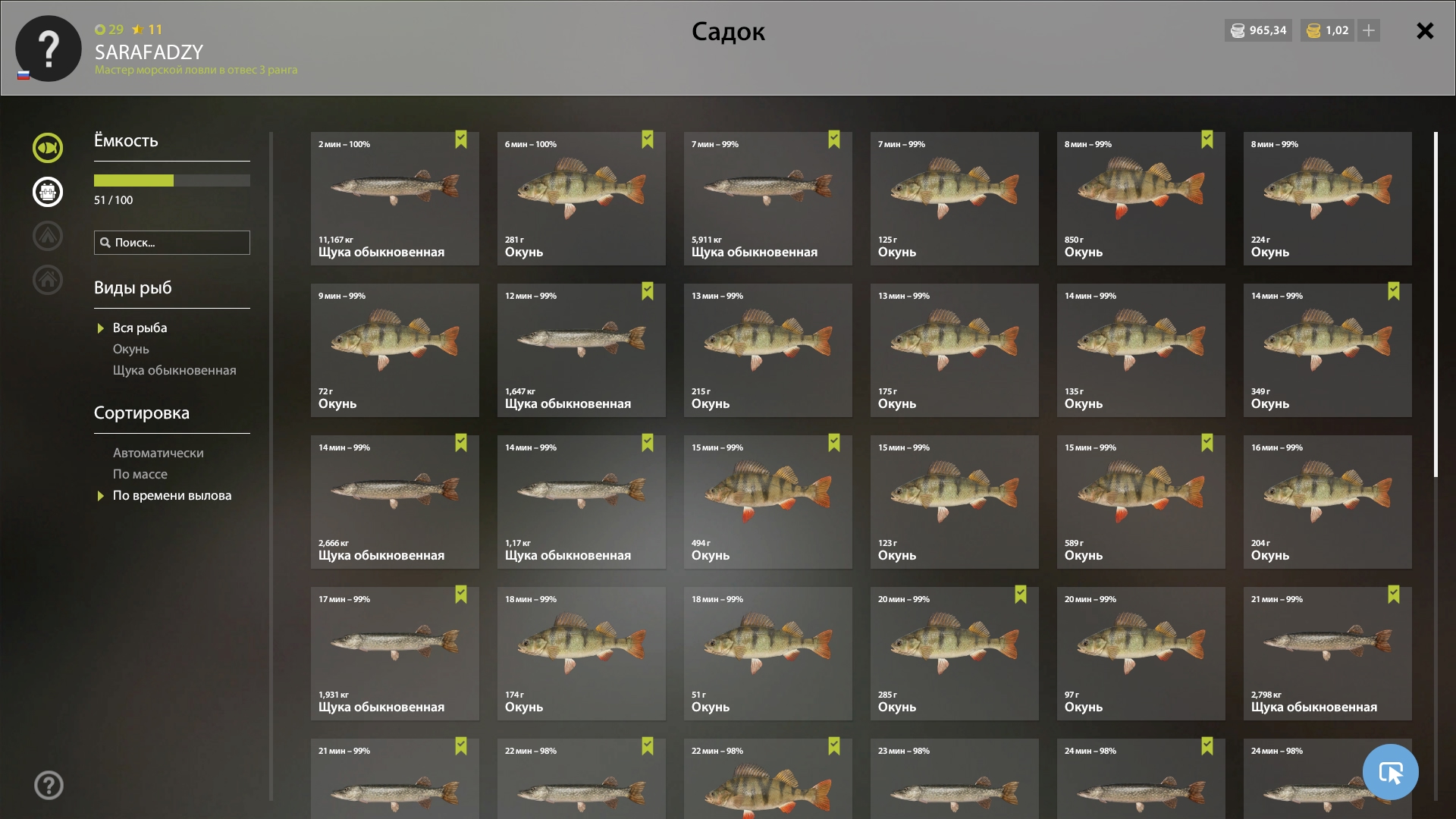The height and width of the screenshot is (819, 1456).
Task: Toggle bookmark on 11,167 kg pike card
Action: pos(461,140)
